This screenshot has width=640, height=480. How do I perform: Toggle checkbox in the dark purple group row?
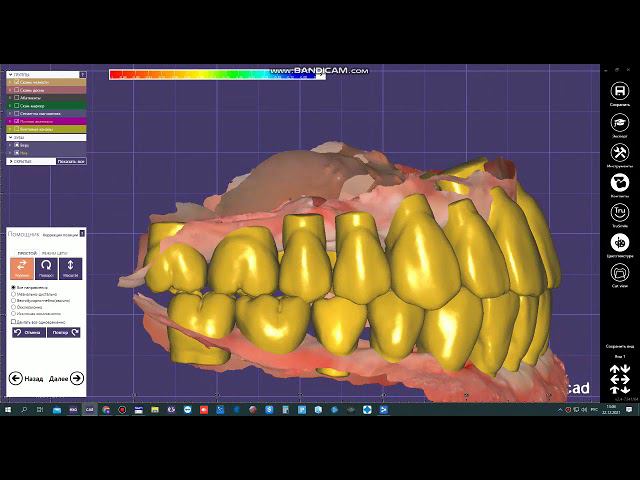pos(17,113)
